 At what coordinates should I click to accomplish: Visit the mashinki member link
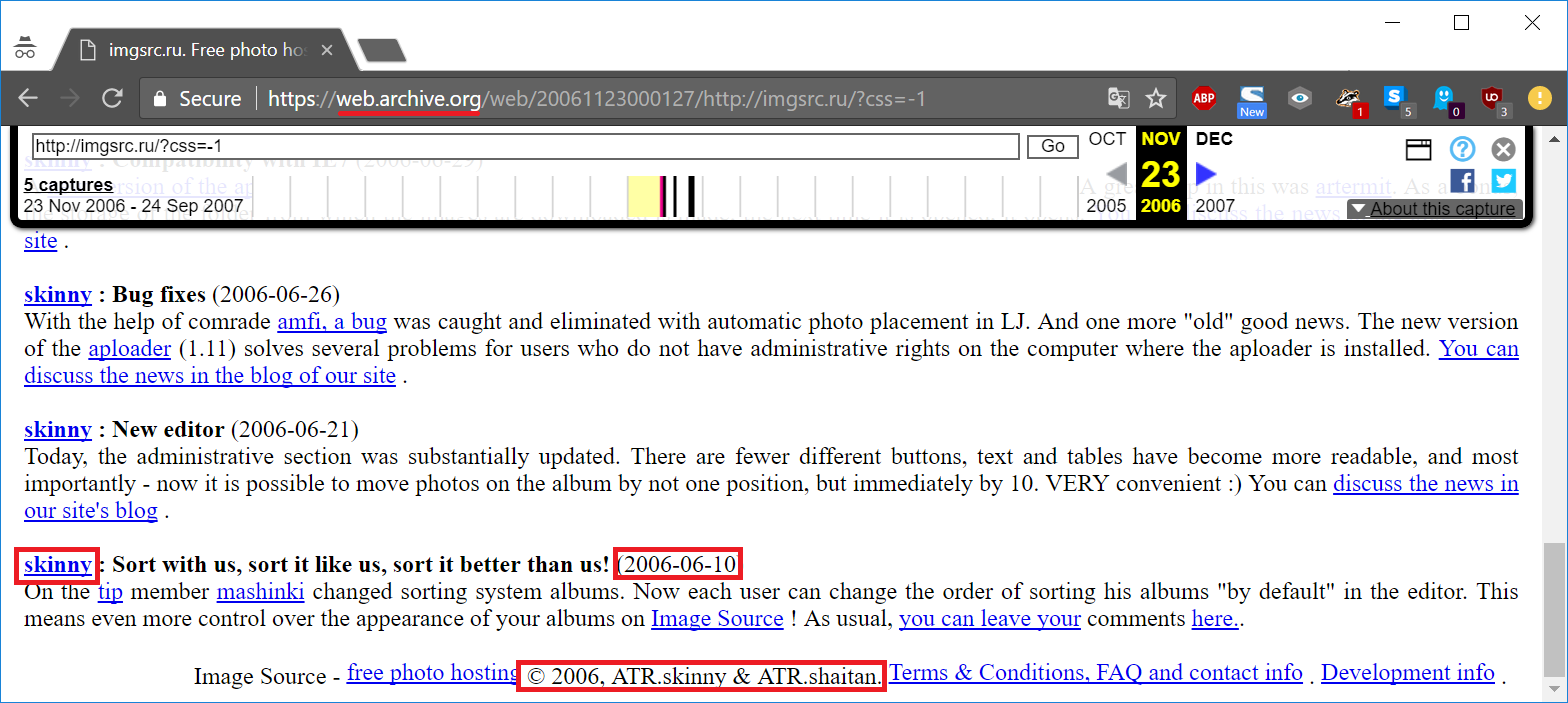(260, 591)
